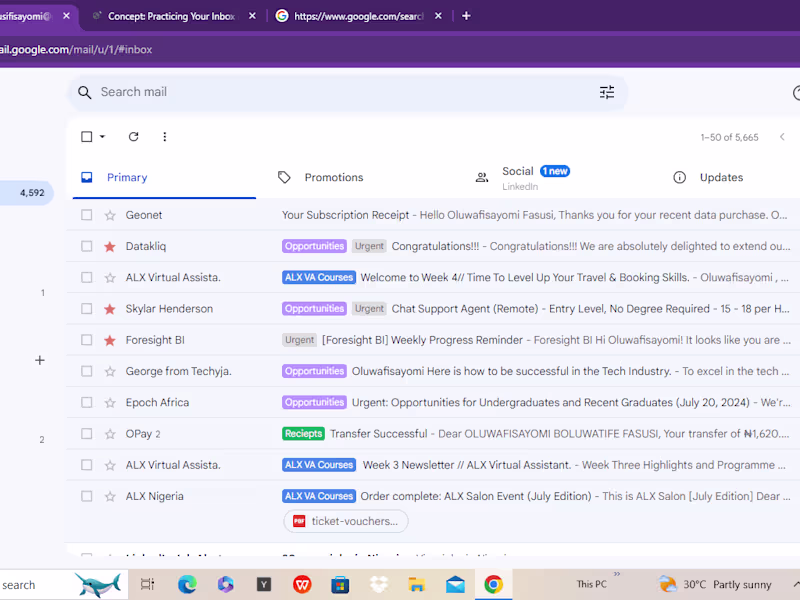The image size is (800, 600).
Task: Launch WPS Office from the taskbar
Action: [x=302, y=584]
